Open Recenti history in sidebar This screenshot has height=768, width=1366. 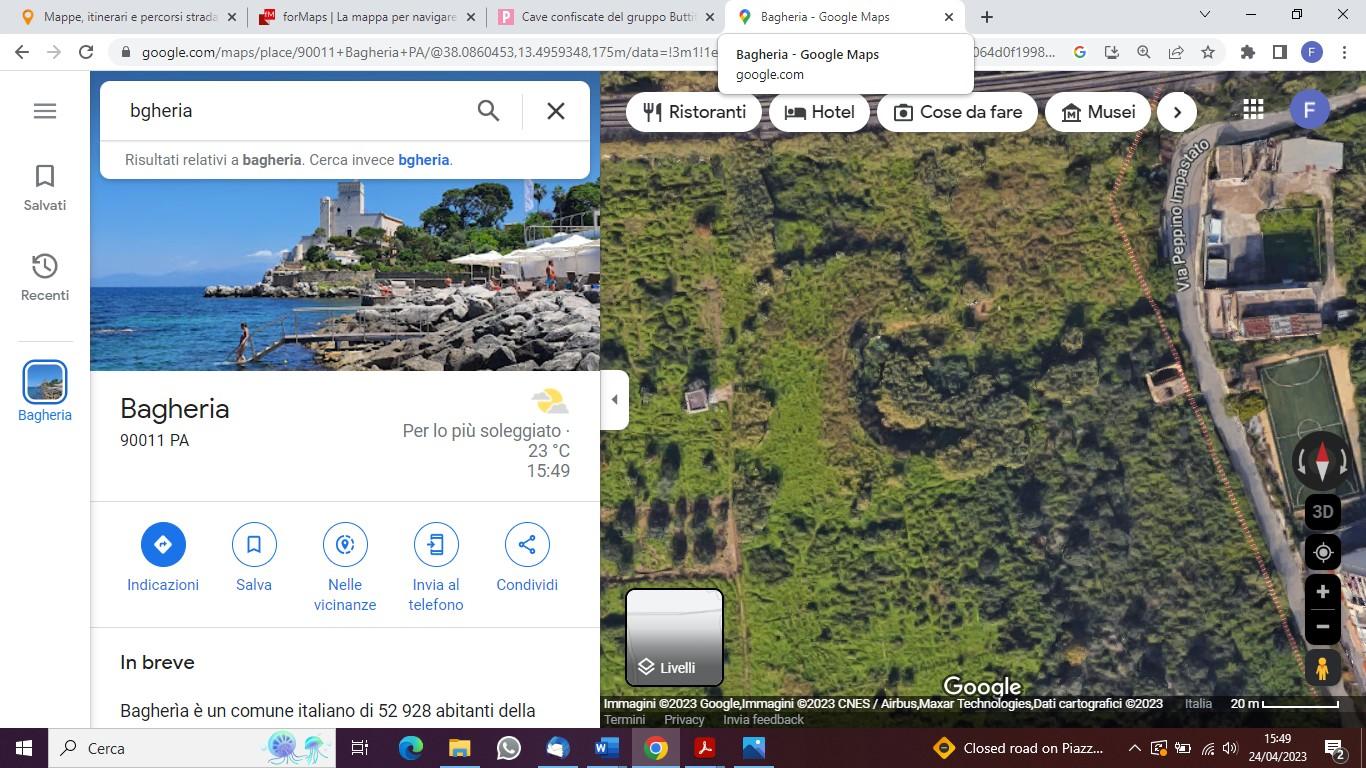pyautogui.click(x=45, y=278)
